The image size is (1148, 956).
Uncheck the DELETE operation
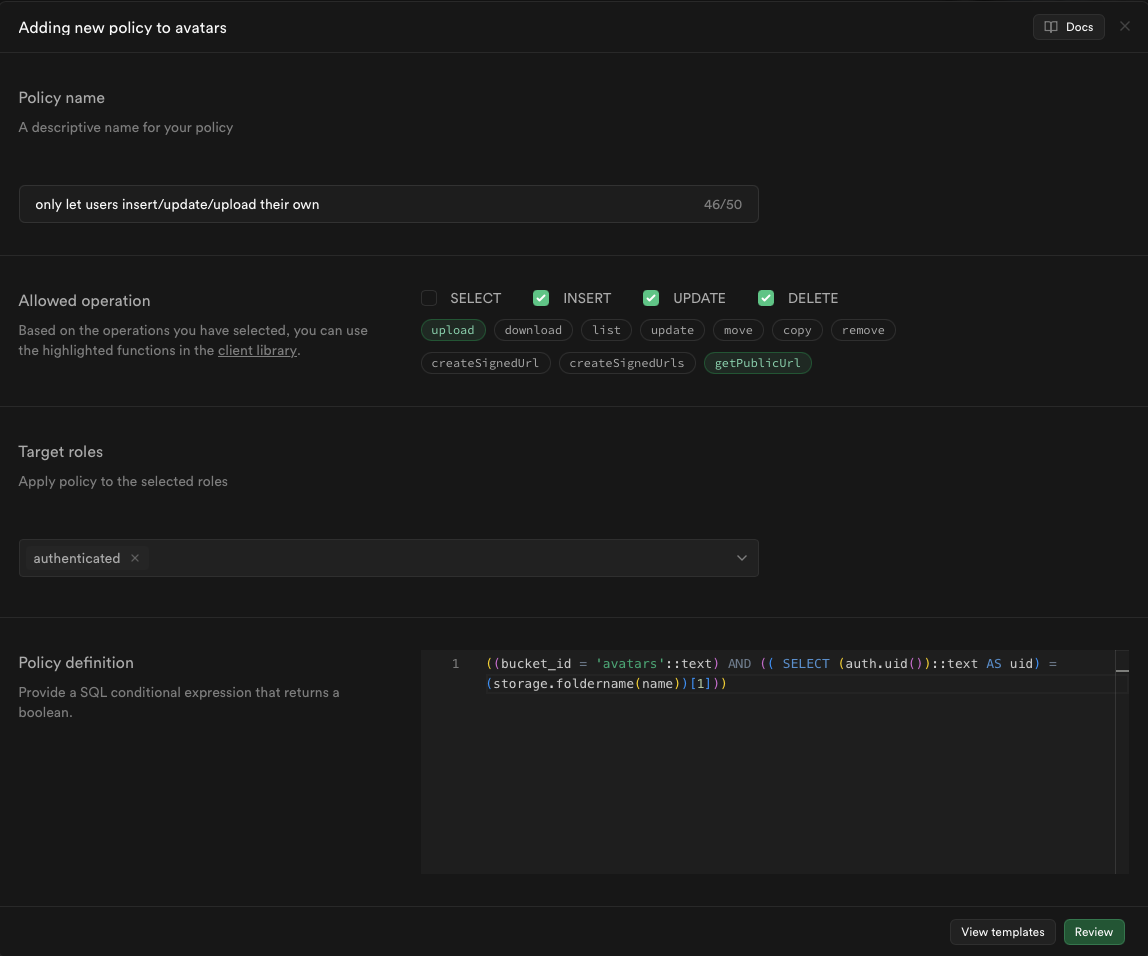(x=766, y=297)
